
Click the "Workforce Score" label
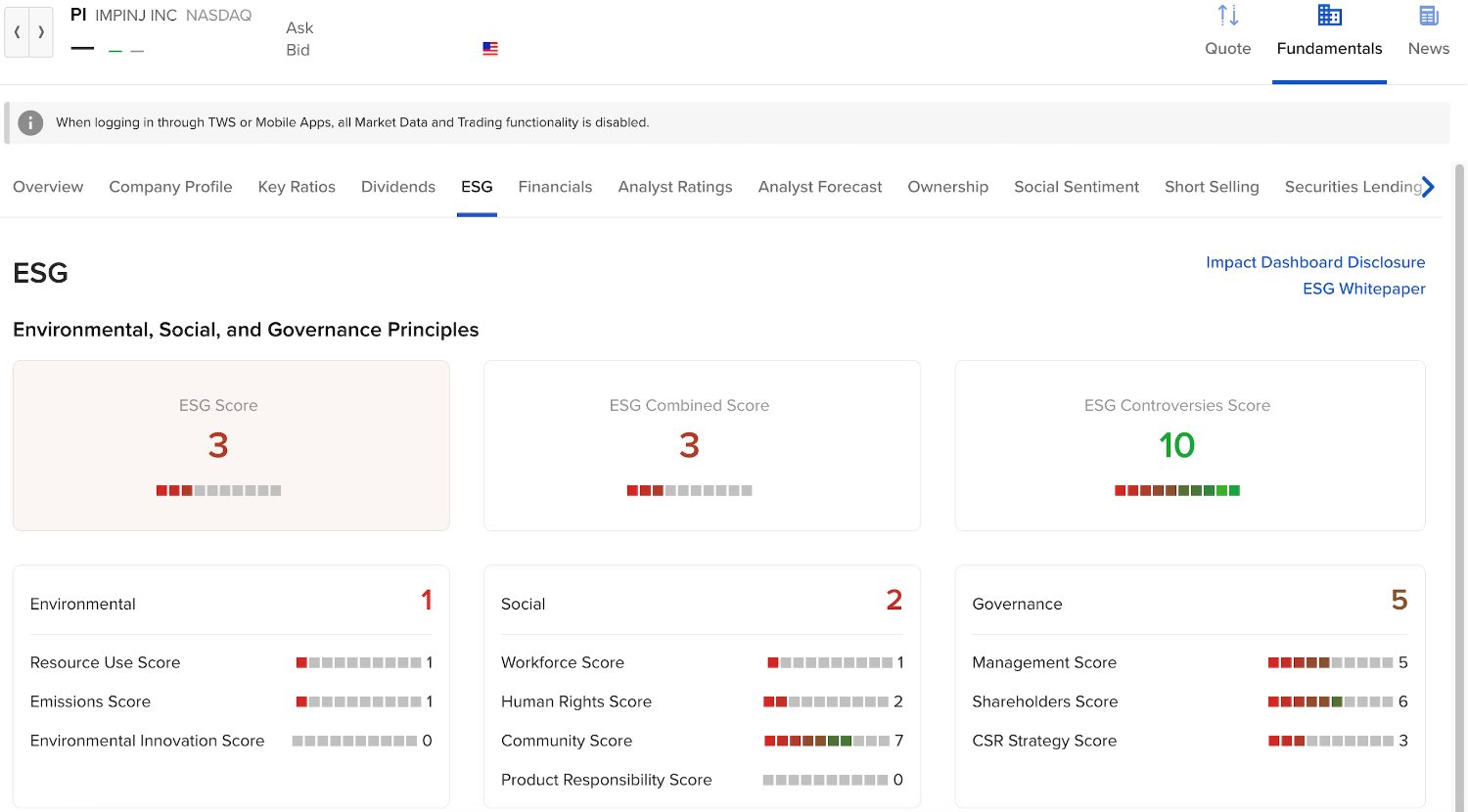[x=563, y=662]
